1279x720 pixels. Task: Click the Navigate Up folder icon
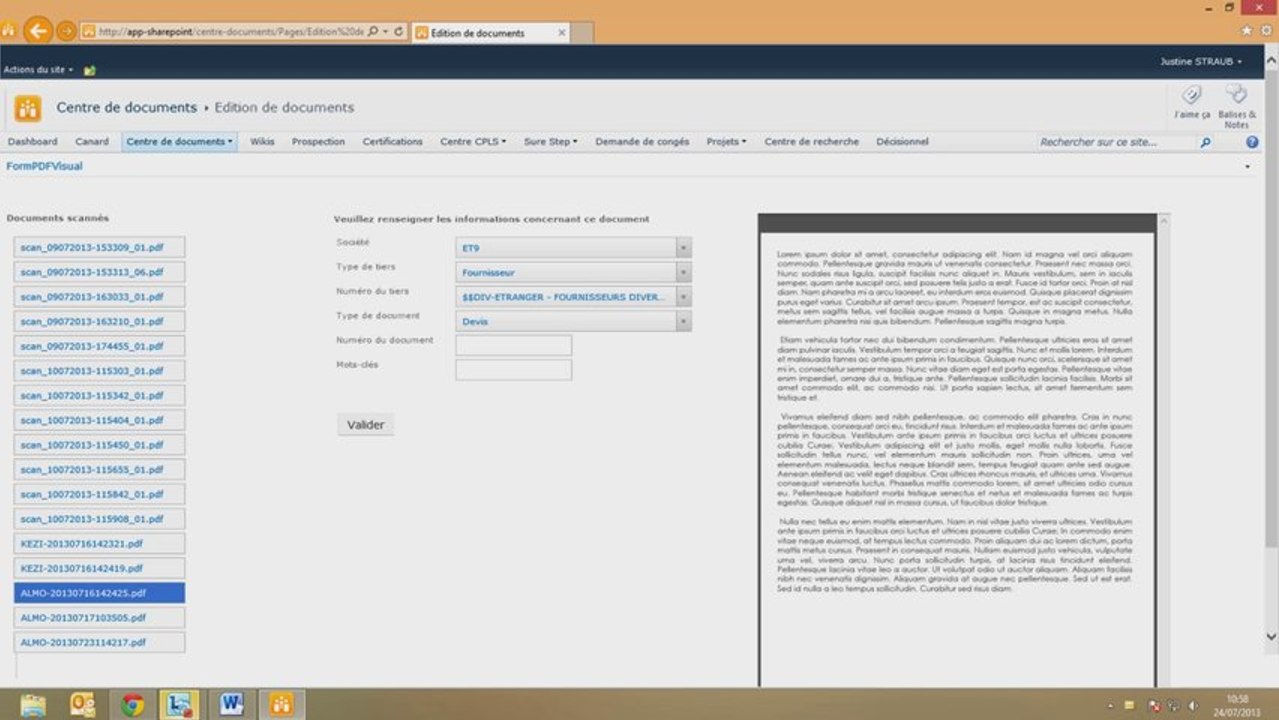coord(90,70)
